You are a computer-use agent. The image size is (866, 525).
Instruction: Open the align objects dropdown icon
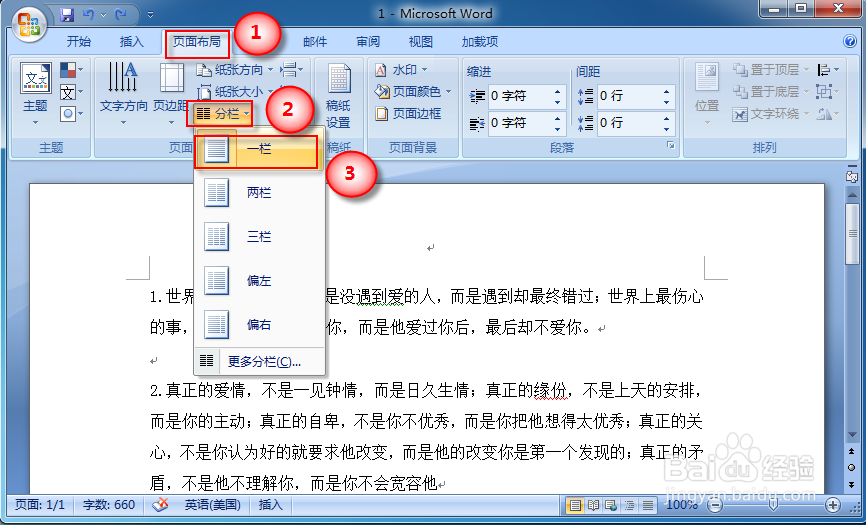coord(828,70)
